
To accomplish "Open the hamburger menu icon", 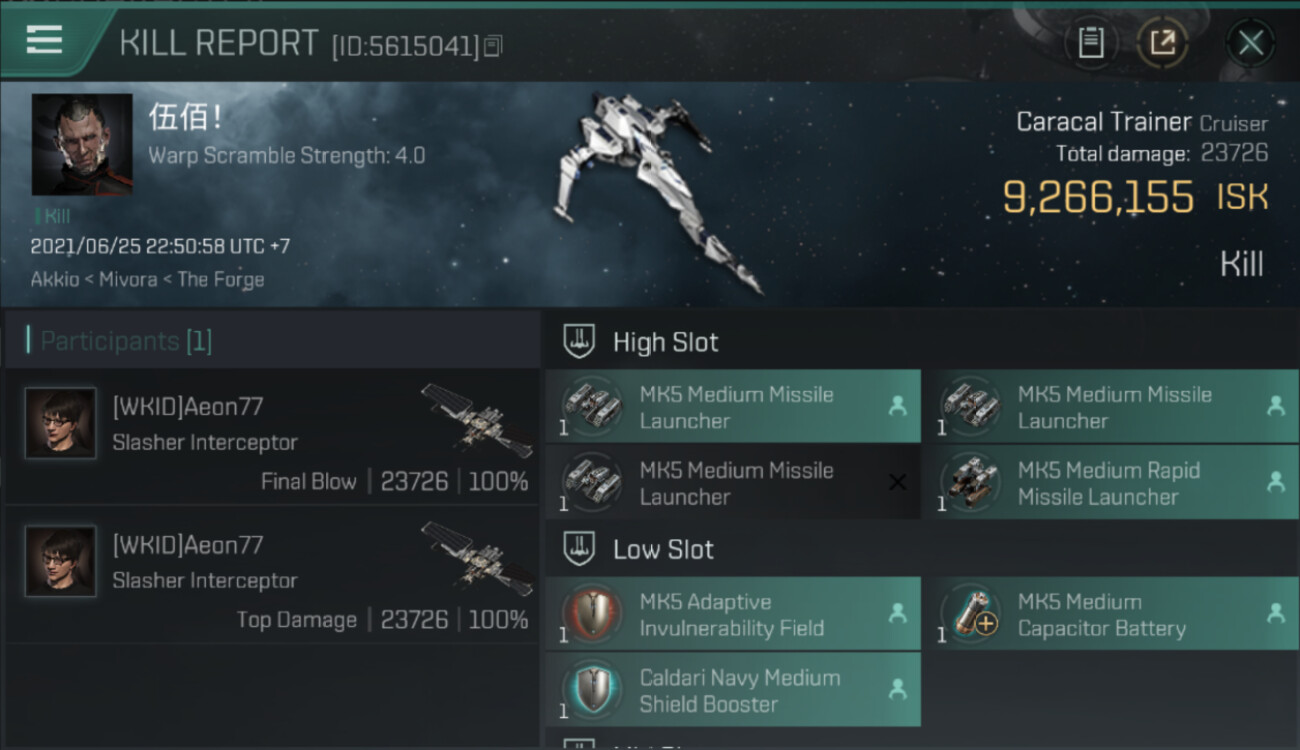I will click(x=44, y=40).
